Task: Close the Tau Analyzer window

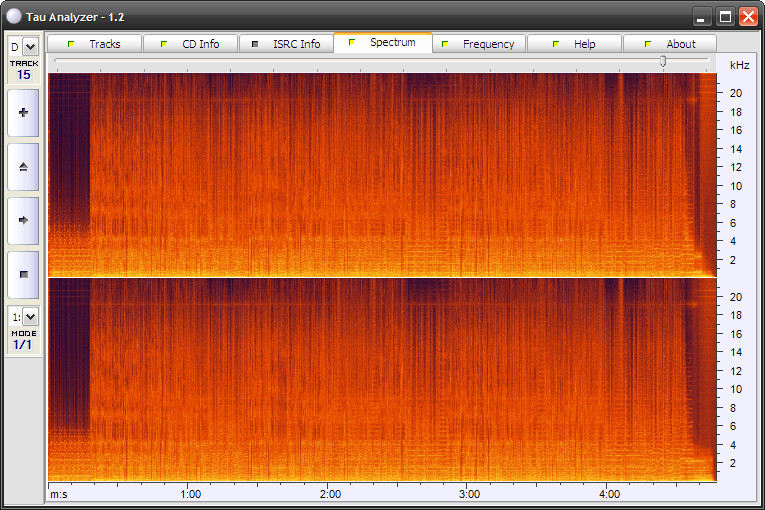Action: (x=746, y=16)
